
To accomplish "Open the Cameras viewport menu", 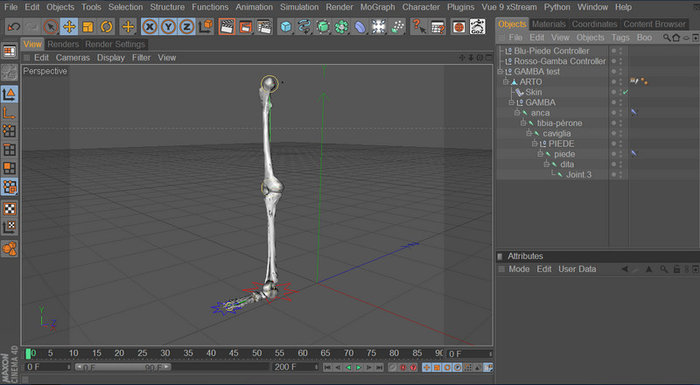I will pos(73,58).
